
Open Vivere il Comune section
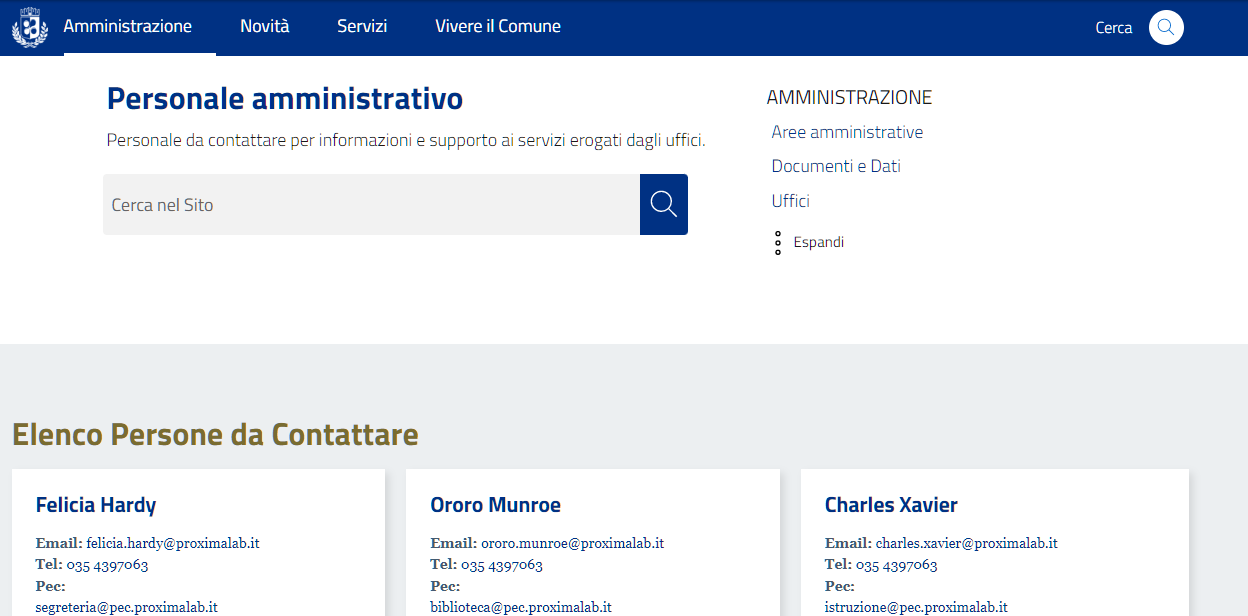point(497,27)
